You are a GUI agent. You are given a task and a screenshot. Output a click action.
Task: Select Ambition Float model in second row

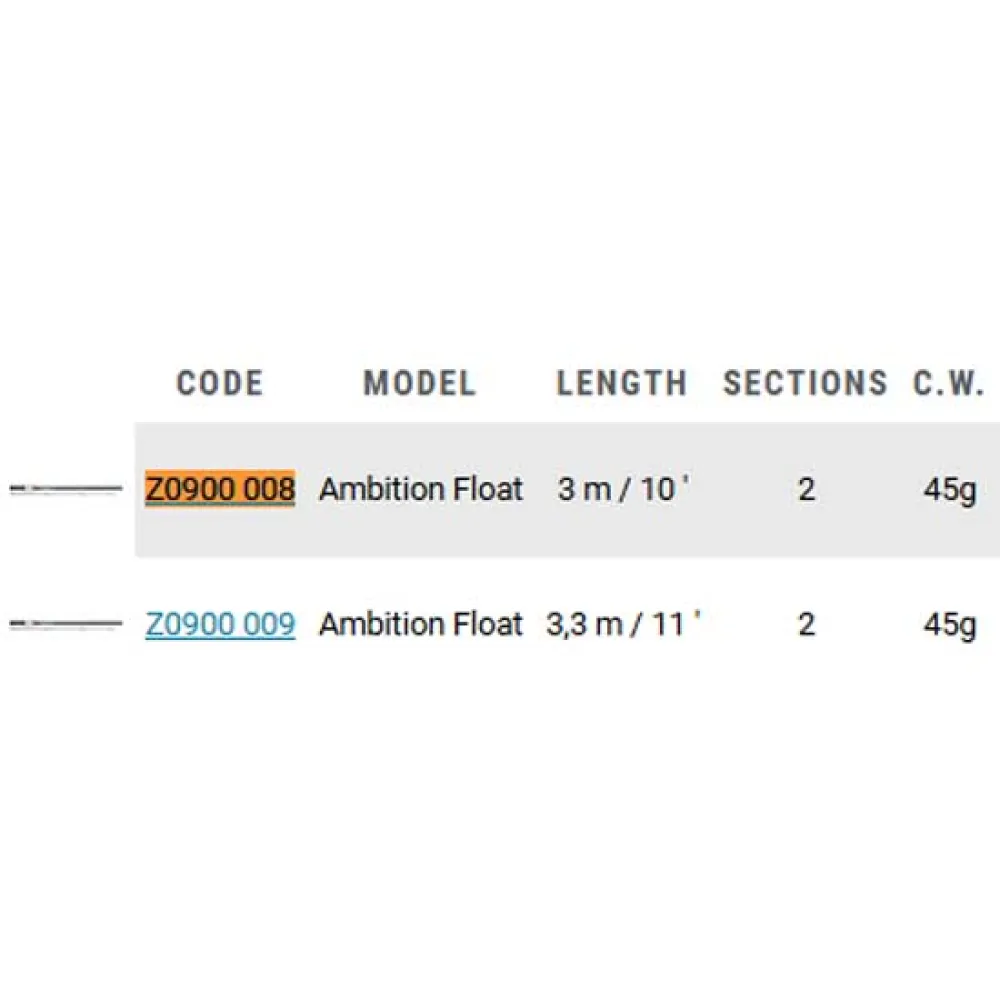click(421, 624)
